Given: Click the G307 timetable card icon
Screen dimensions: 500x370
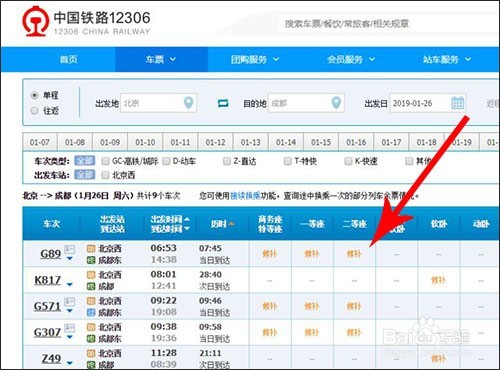Looking at the screenshot, I should point(70,328).
